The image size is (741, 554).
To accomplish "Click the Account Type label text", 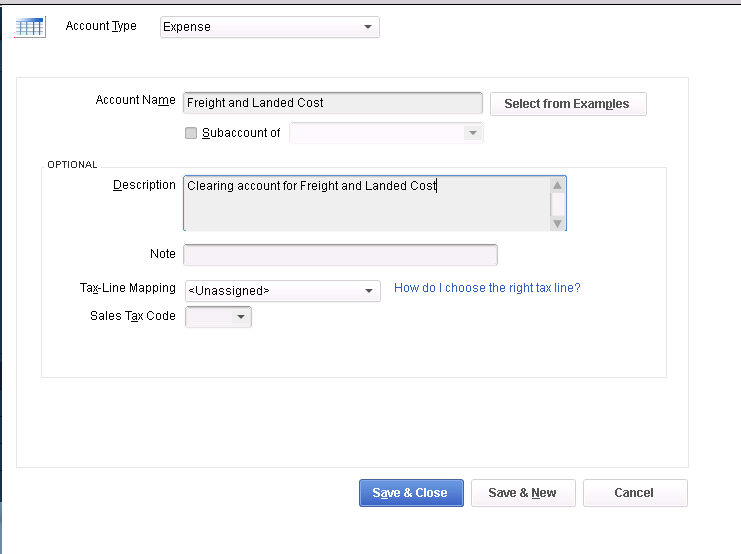I will (101, 26).
